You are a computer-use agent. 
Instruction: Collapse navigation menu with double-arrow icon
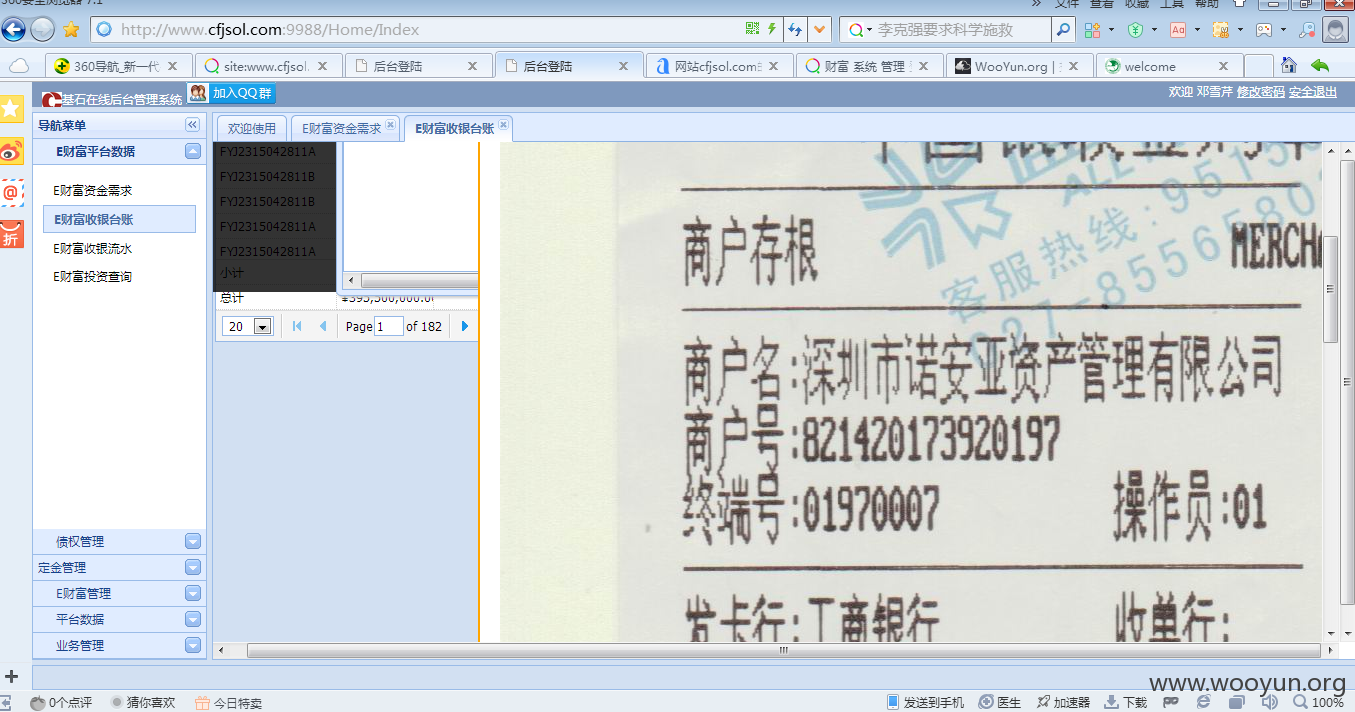[192, 125]
